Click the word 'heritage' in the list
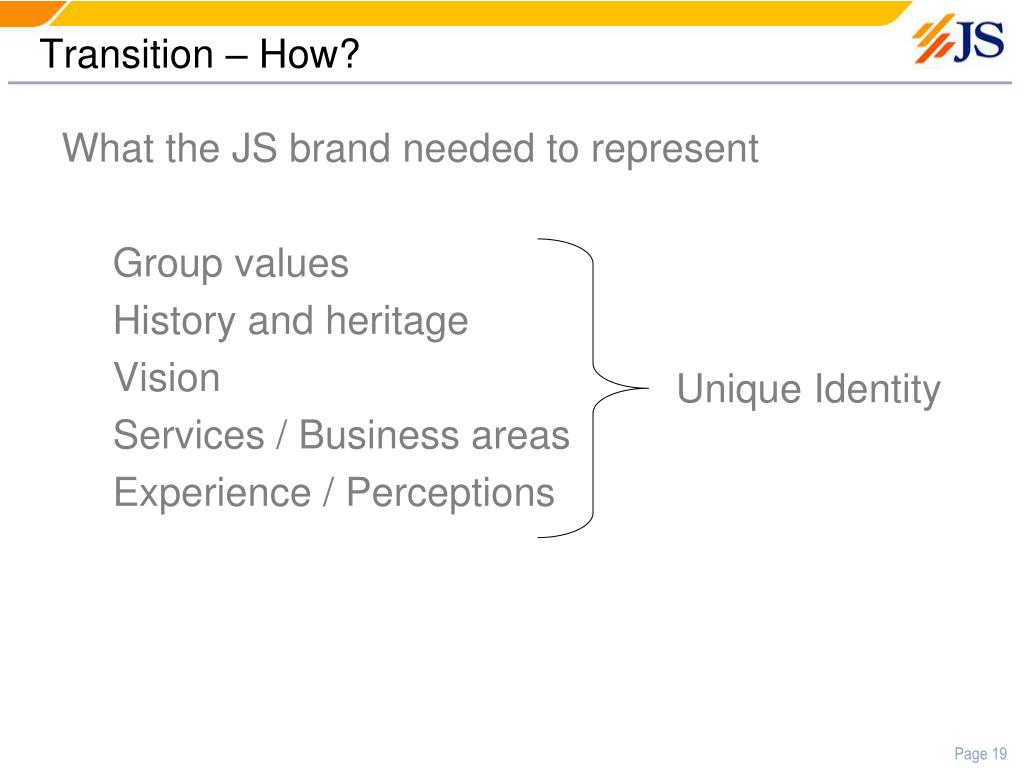This screenshot has width=1024, height=768. (x=397, y=322)
